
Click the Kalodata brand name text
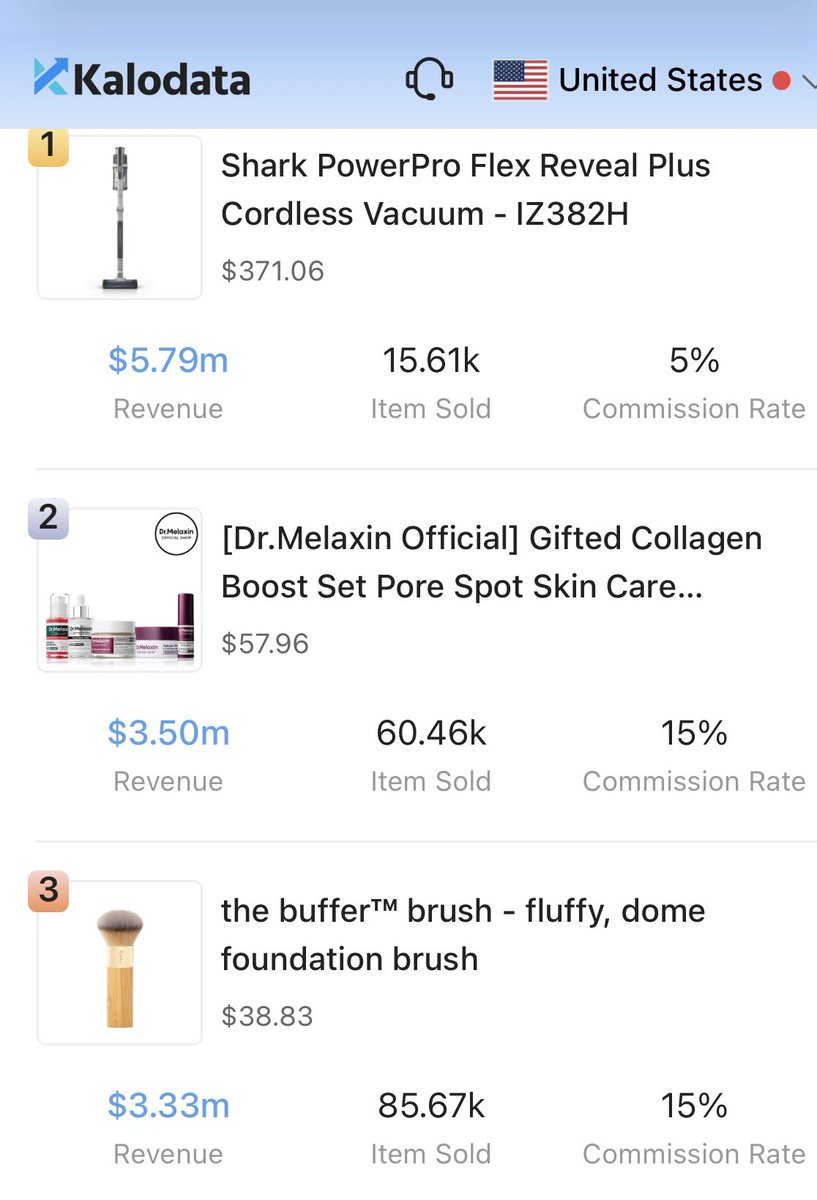click(x=162, y=79)
